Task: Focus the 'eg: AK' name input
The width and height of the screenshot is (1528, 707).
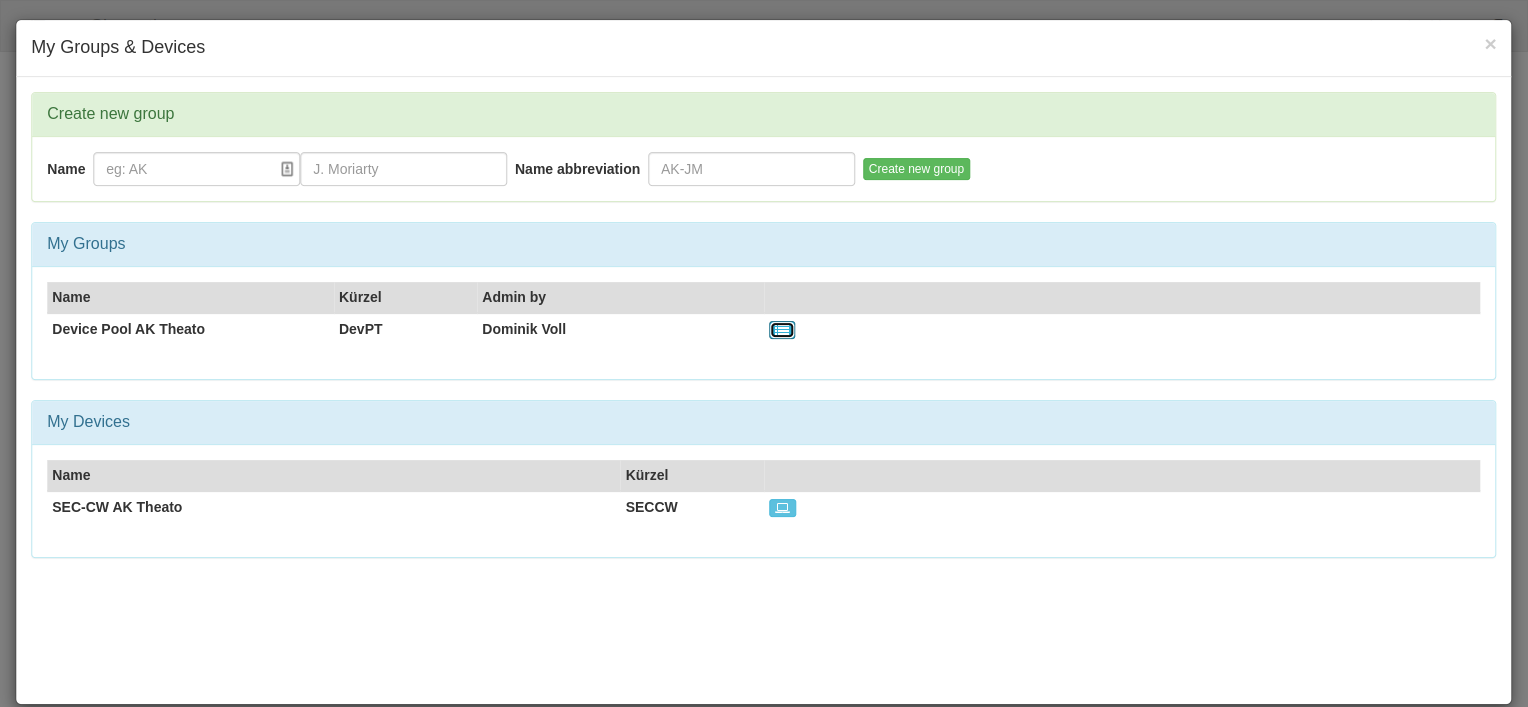Action: tap(185, 169)
